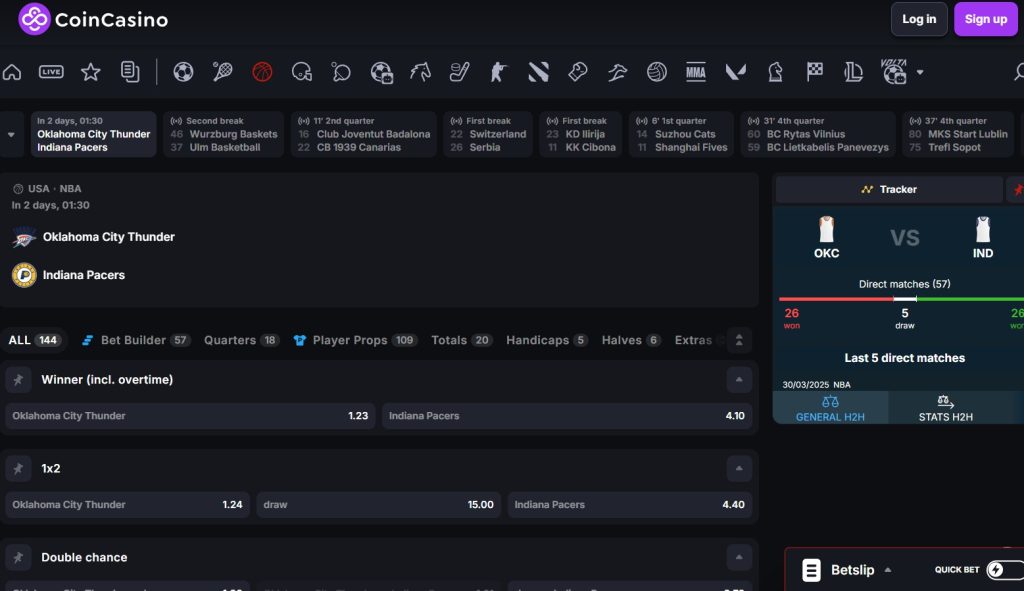Select the MMA sport icon
Screen dimensions: 1024x591
pyautogui.click(x=696, y=72)
